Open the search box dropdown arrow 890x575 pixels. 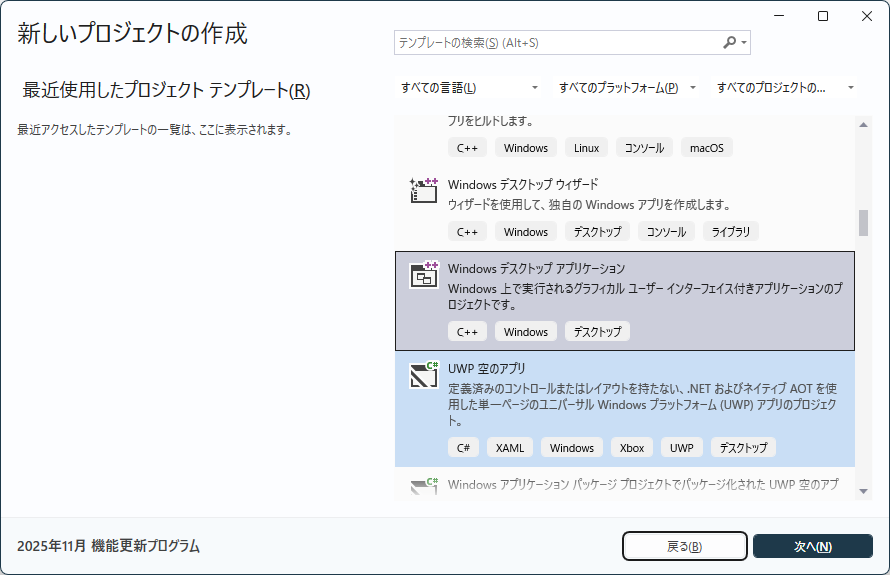point(744,43)
